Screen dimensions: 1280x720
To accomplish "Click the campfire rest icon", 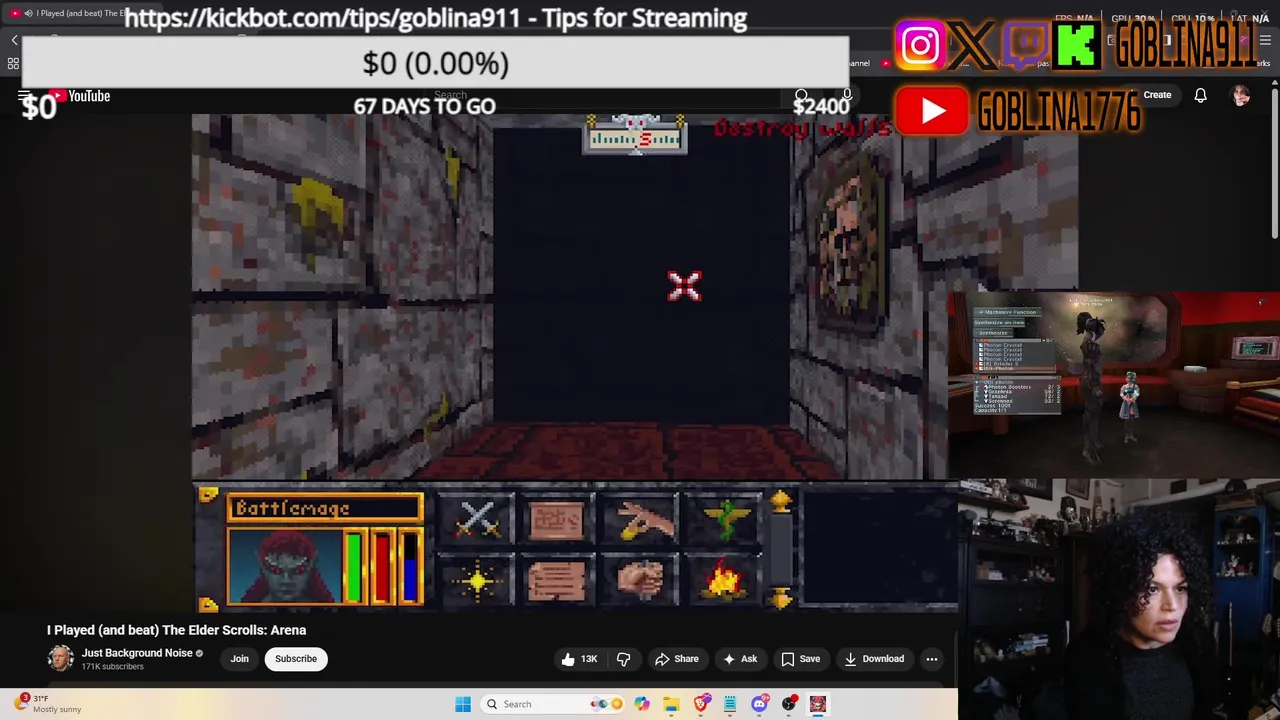I will coord(723,580).
